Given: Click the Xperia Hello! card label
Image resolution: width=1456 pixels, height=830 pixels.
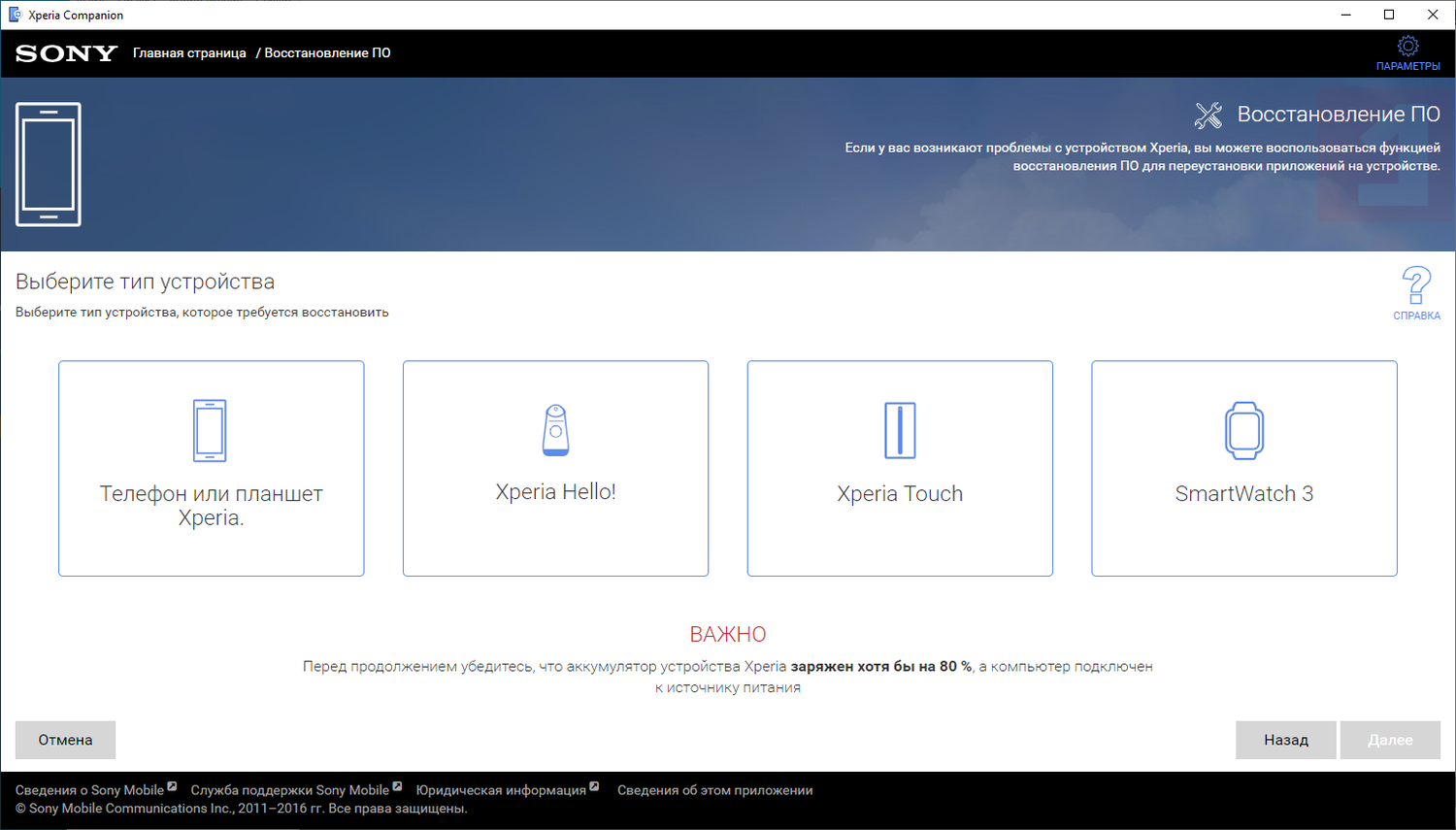Looking at the screenshot, I should point(555,492).
